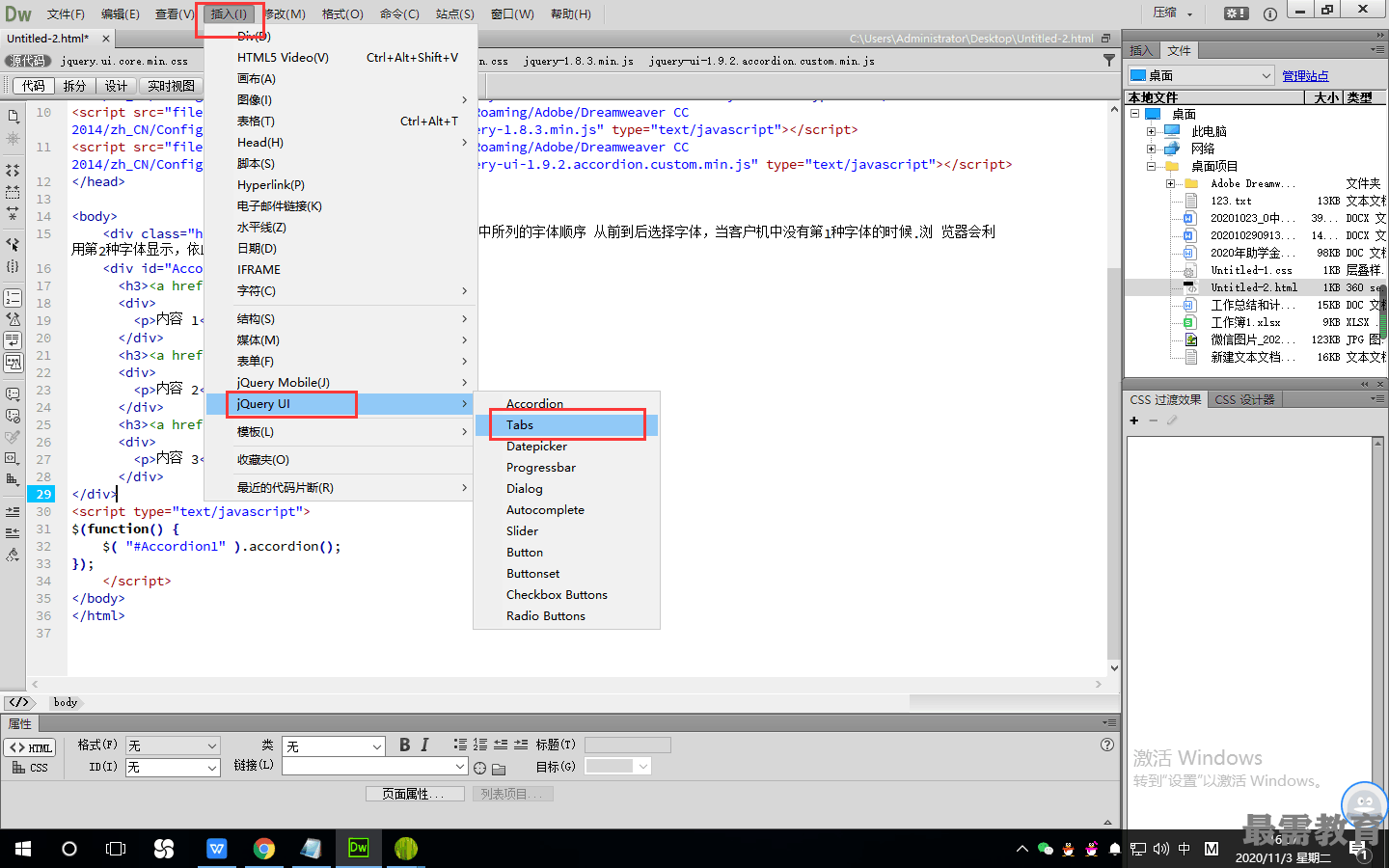Click properties panel help icon
The height and width of the screenshot is (868, 1389).
point(1107,745)
